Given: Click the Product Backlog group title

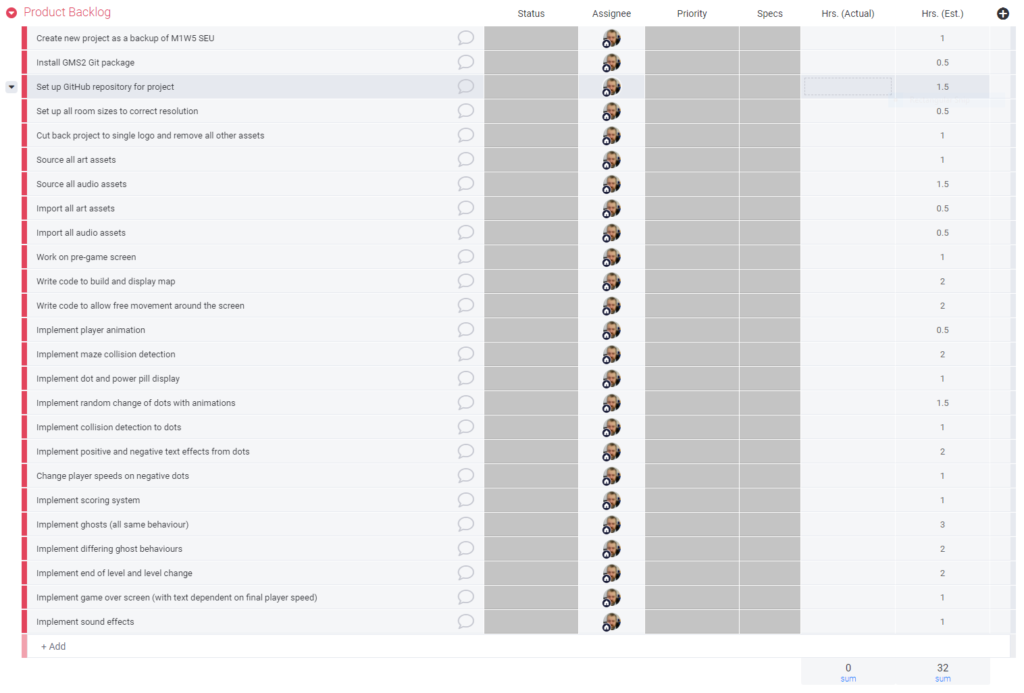Looking at the screenshot, I should tap(67, 13).
